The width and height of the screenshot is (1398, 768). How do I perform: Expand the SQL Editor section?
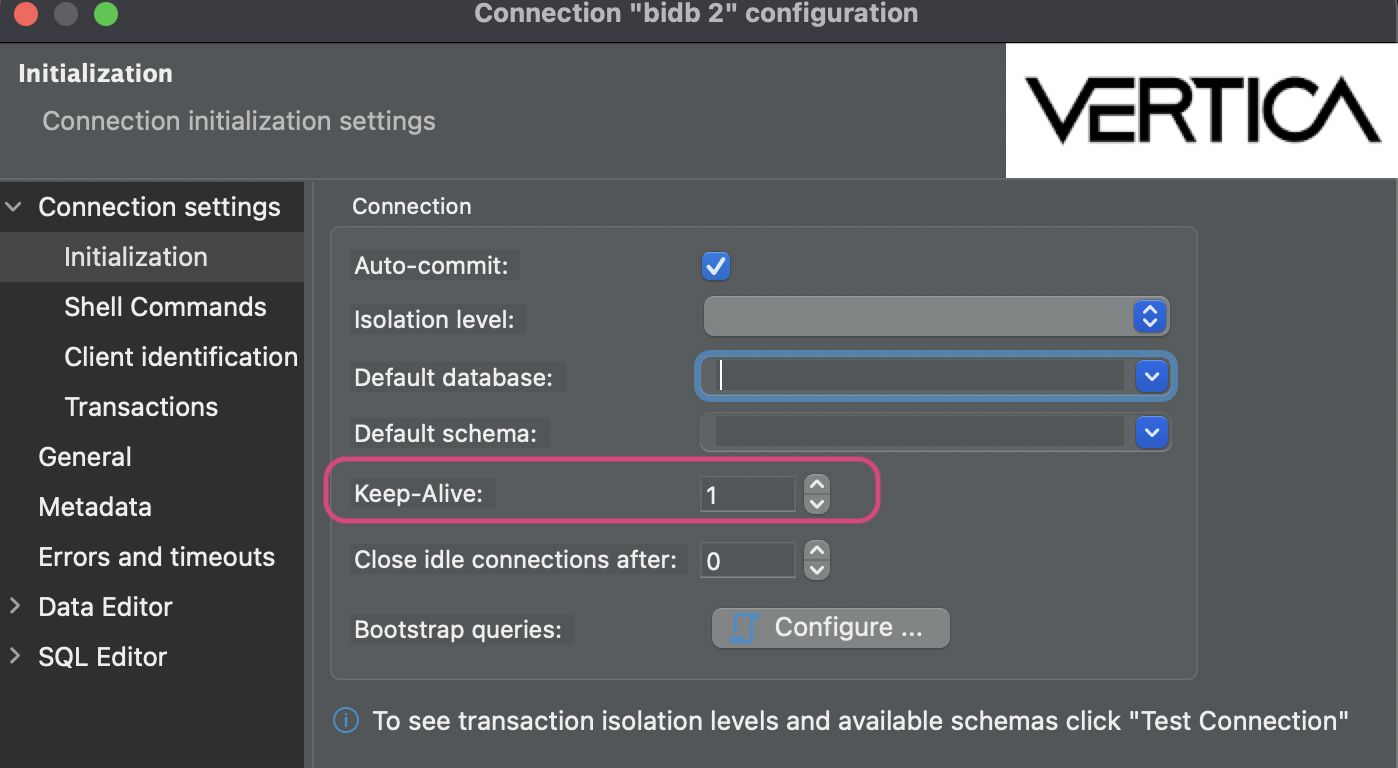[x=14, y=656]
